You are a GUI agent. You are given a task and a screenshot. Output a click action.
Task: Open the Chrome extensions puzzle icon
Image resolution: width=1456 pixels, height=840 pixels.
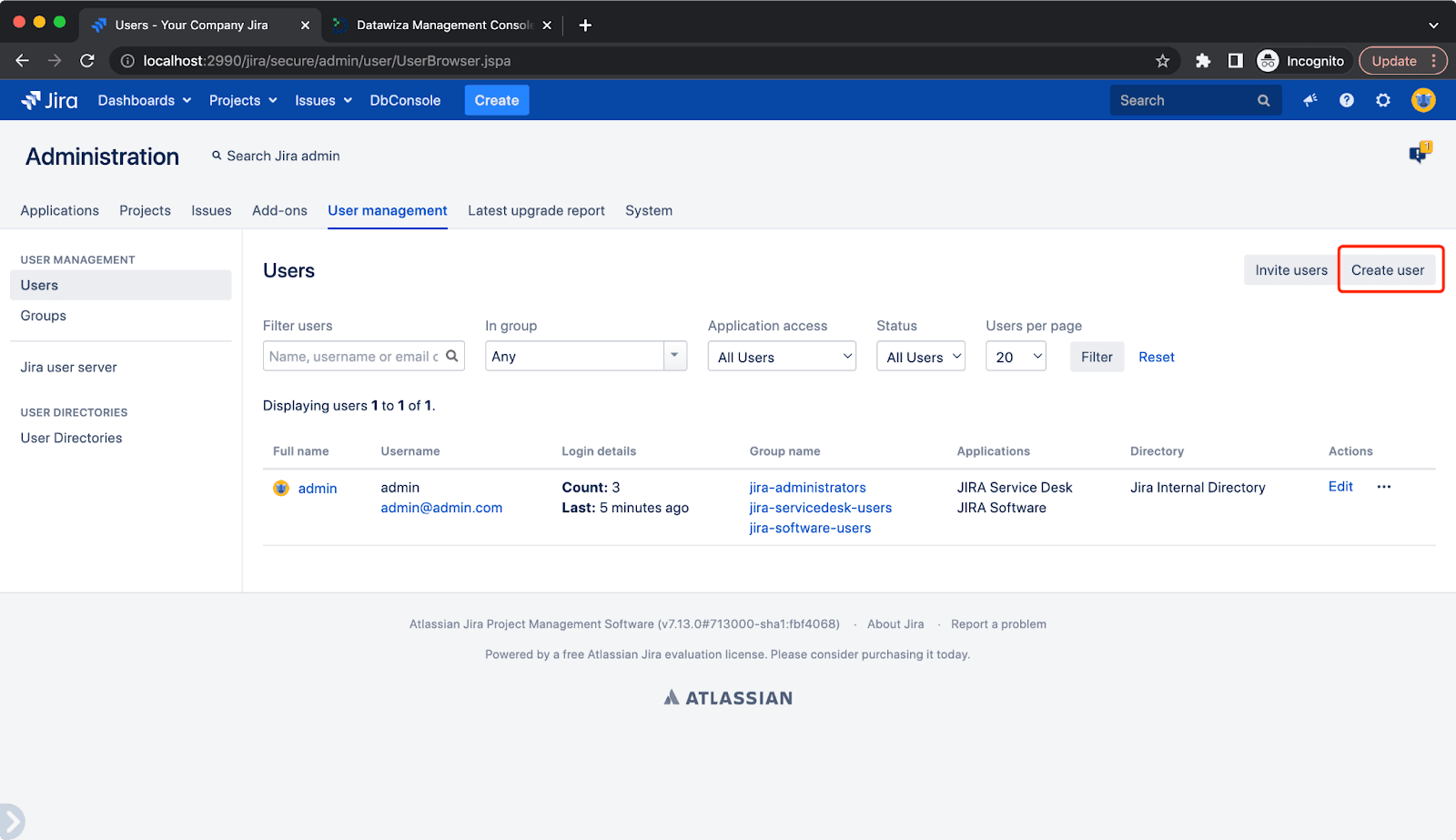coord(1203,61)
